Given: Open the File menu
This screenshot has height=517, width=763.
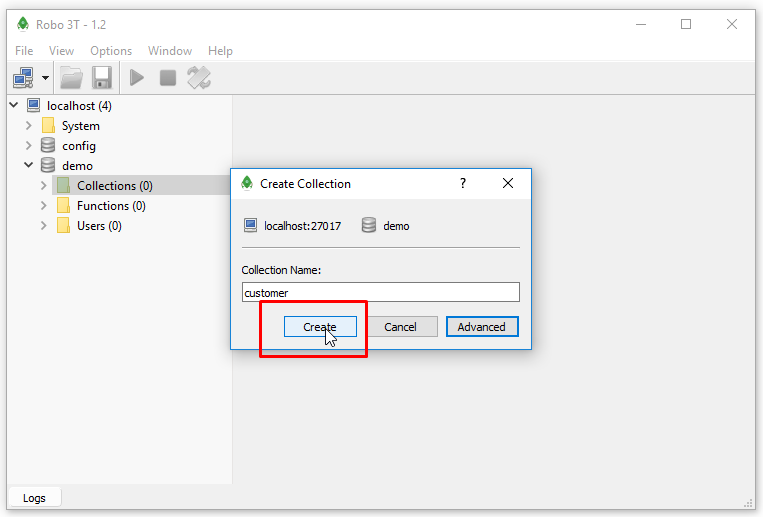Looking at the screenshot, I should point(24,51).
